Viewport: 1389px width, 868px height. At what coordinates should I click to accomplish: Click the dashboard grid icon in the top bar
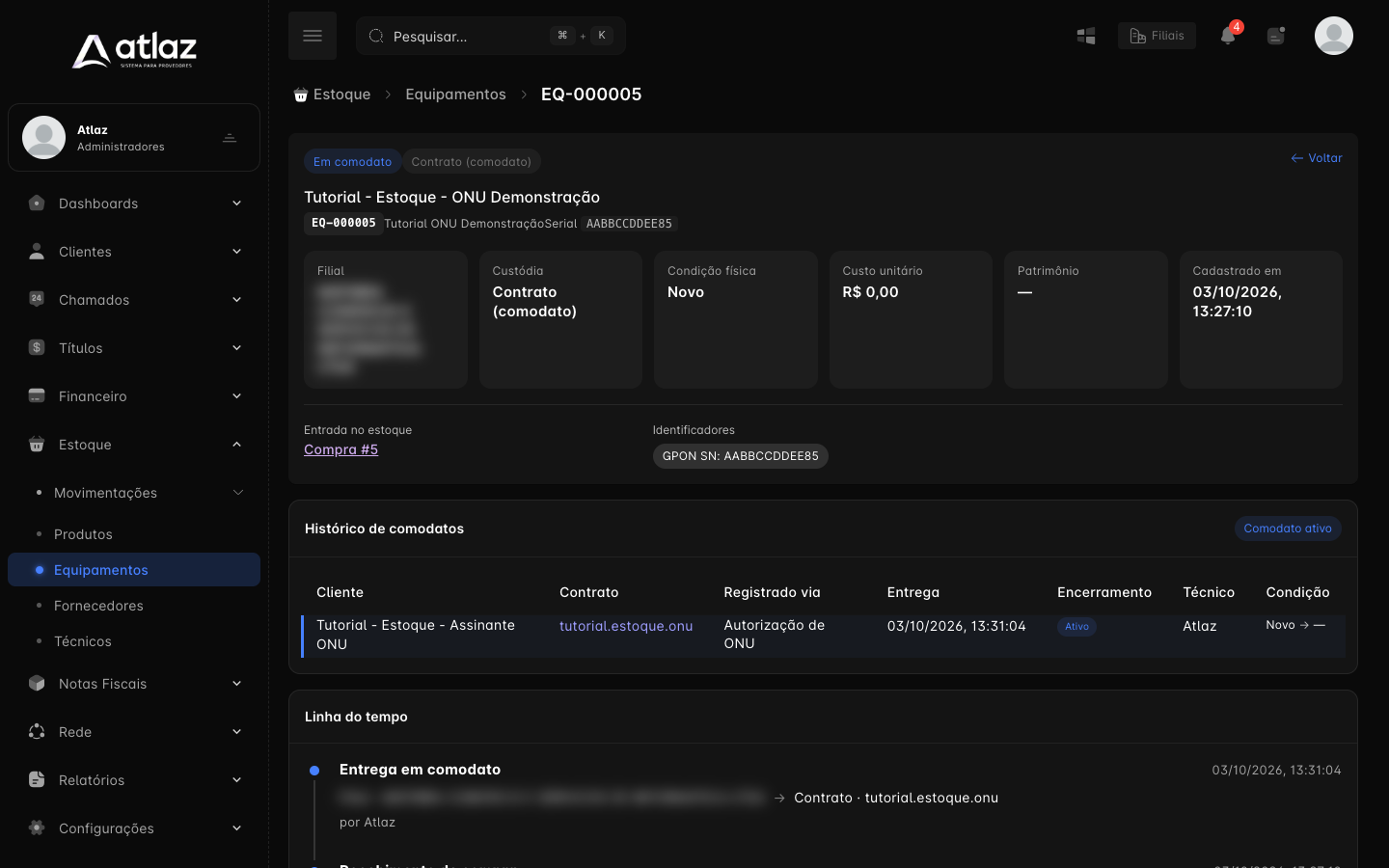(1086, 36)
